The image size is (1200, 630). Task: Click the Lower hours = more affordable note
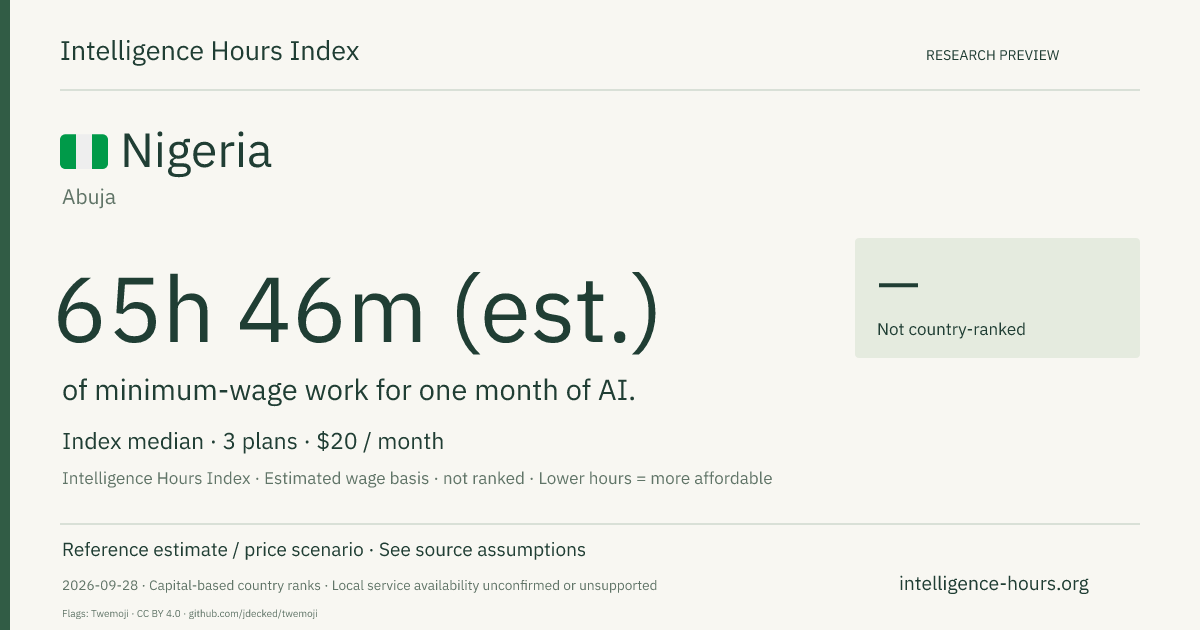(x=655, y=479)
